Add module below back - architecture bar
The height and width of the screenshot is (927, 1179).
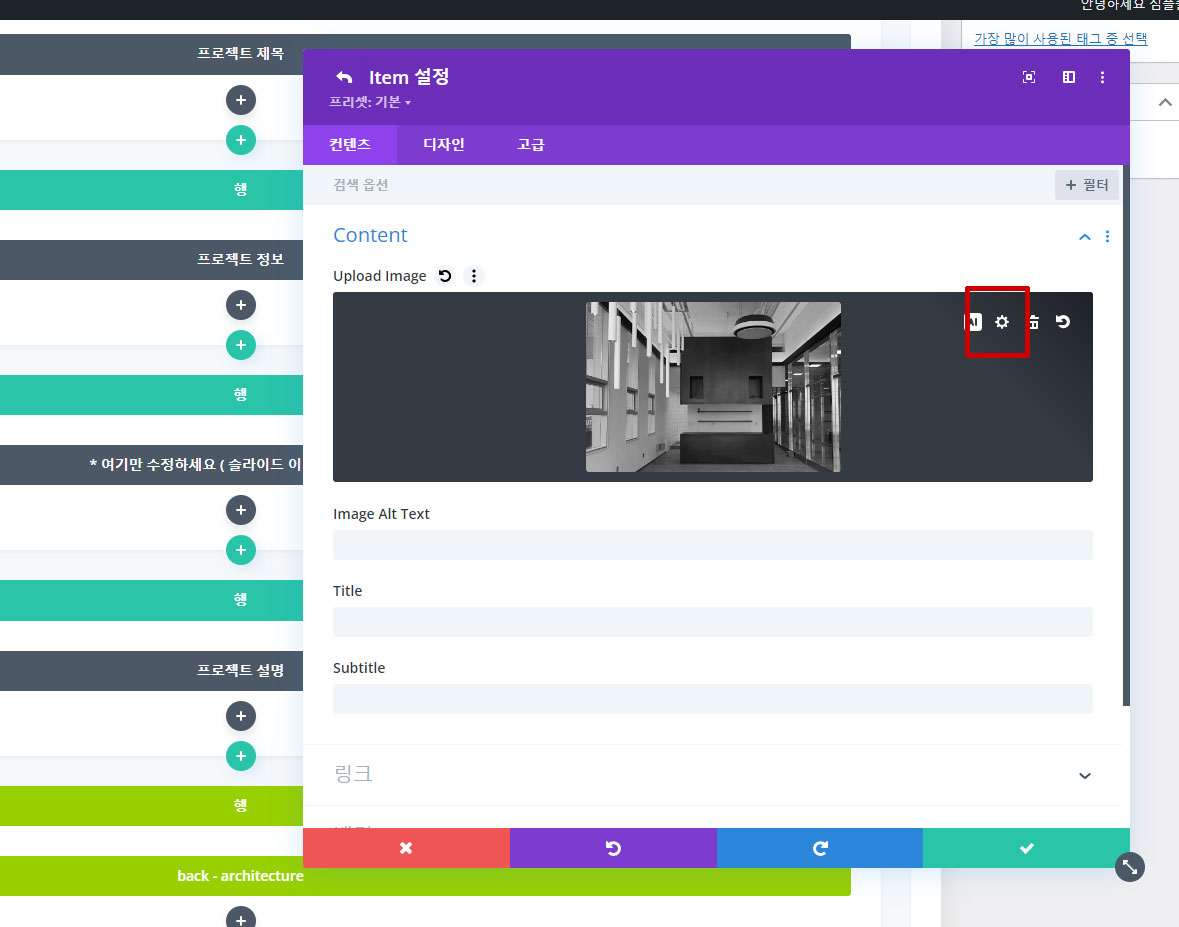[241, 918]
